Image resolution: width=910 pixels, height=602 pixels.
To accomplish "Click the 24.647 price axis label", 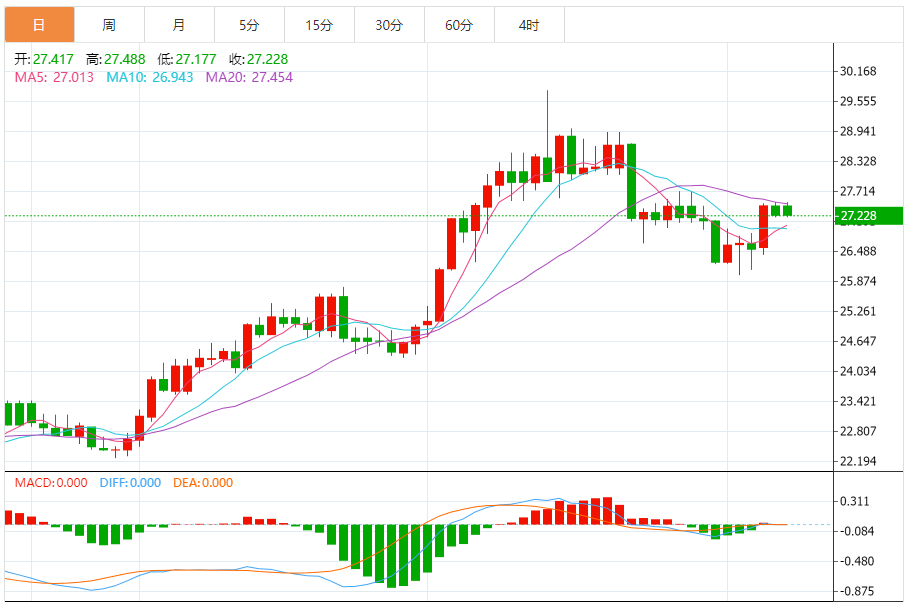I will tap(858, 341).
